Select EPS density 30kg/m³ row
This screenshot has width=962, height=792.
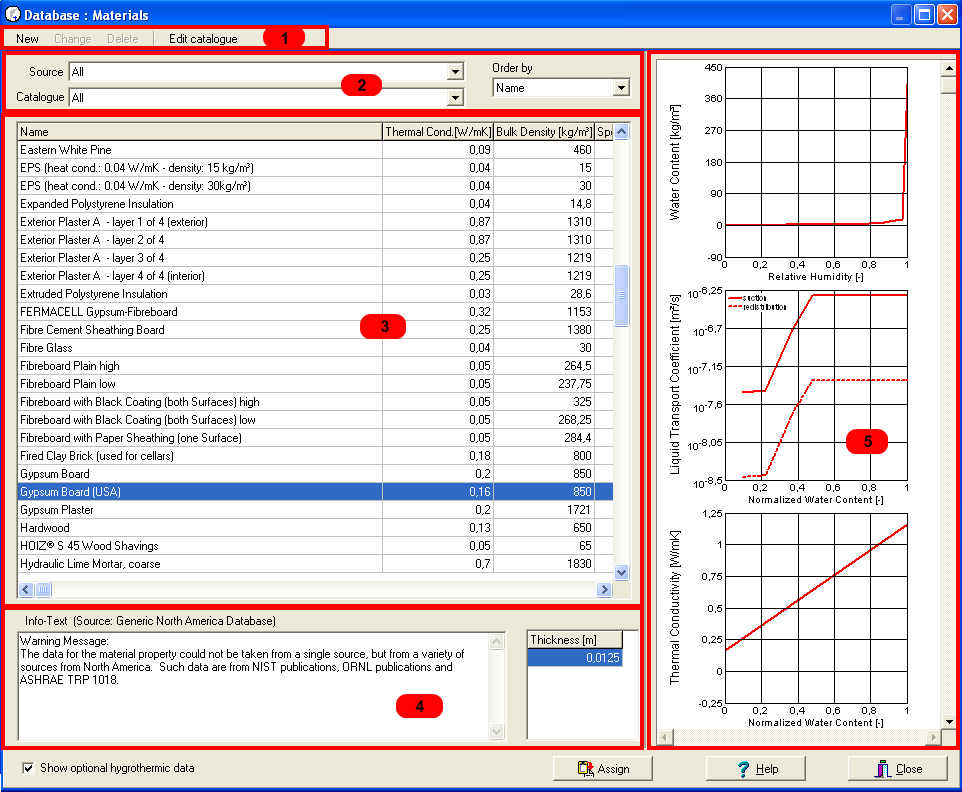click(315, 186)
